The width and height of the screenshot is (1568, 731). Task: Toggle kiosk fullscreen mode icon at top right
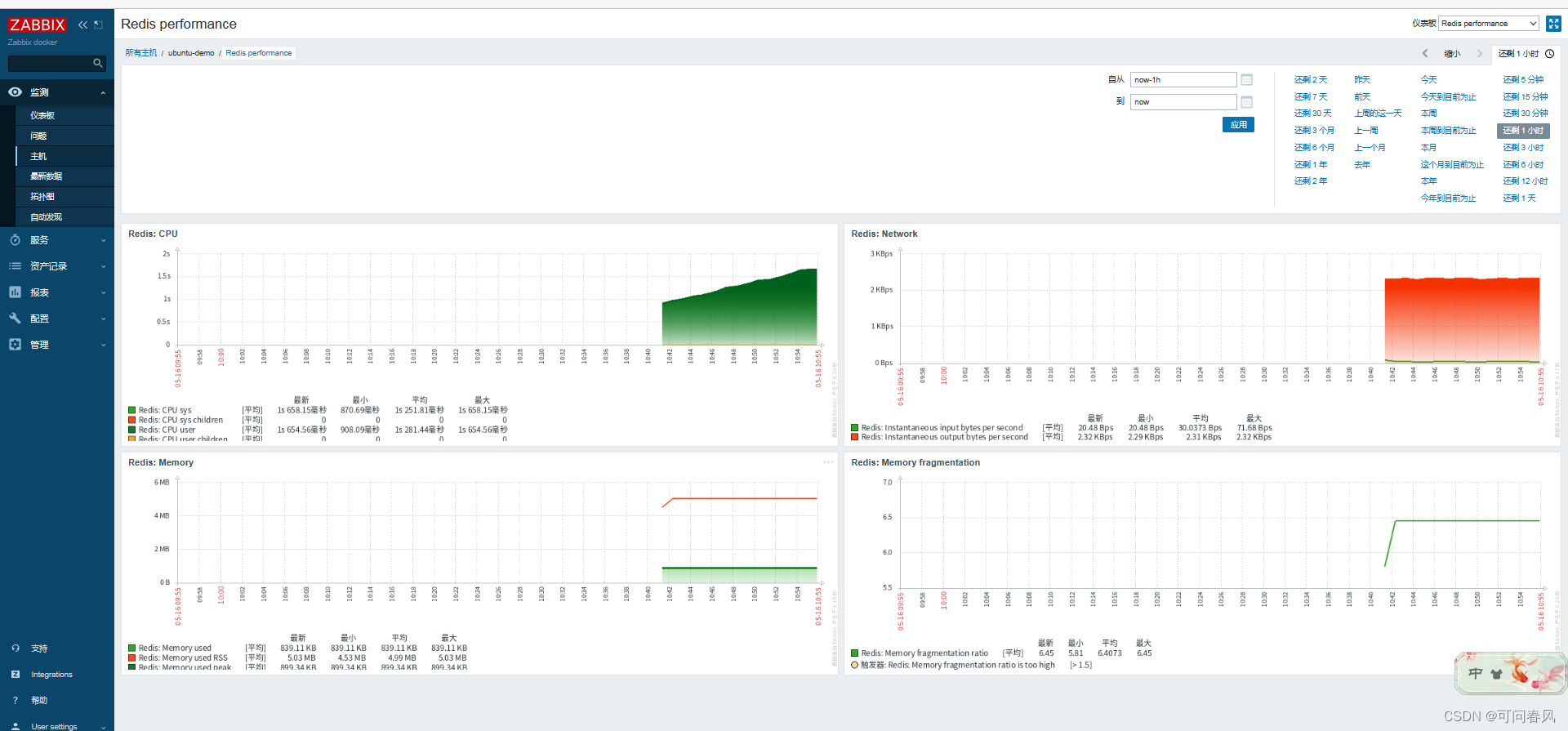[x=1553, y=24]
